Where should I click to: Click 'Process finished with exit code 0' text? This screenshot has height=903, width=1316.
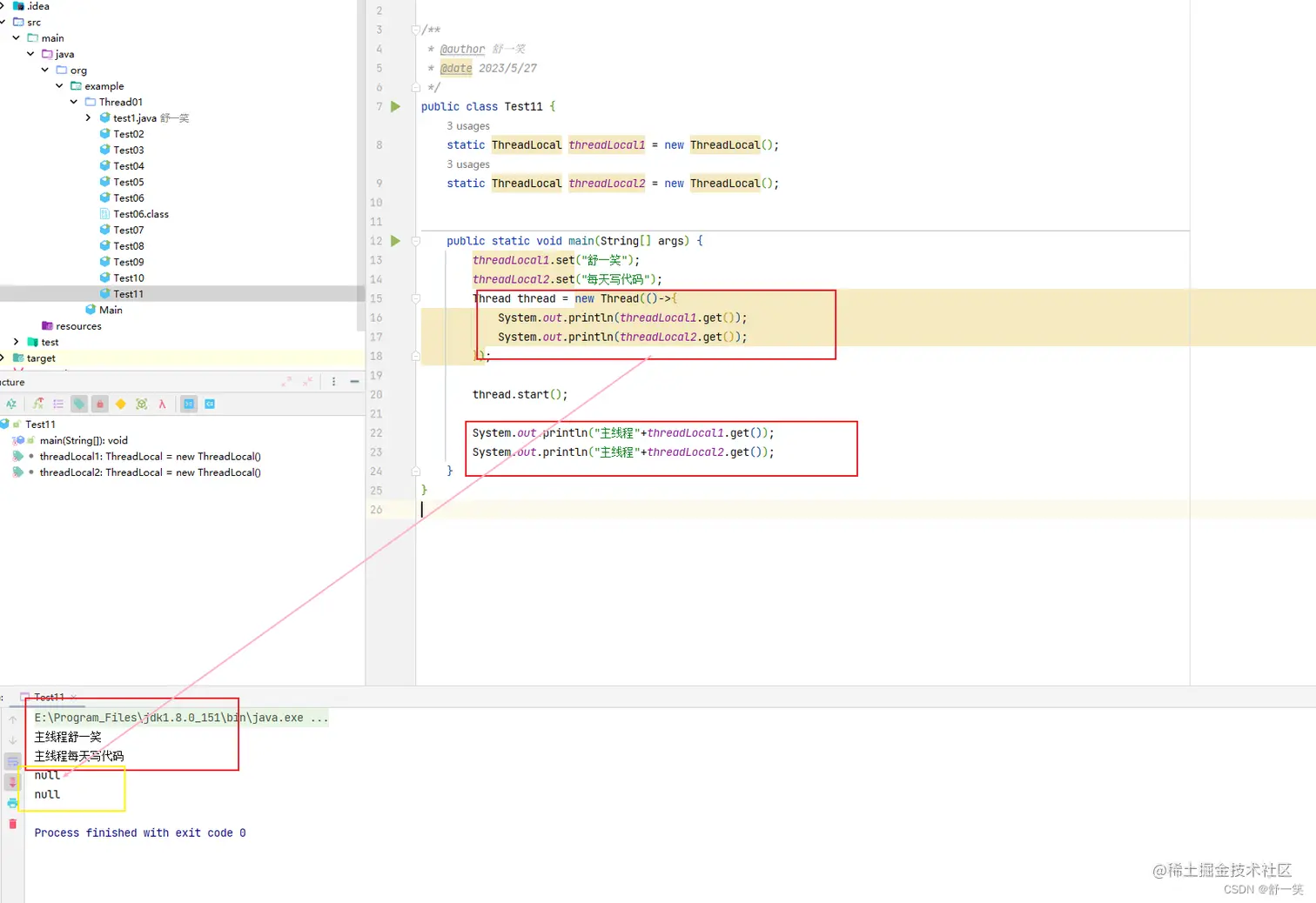click(x=140, y=833)
